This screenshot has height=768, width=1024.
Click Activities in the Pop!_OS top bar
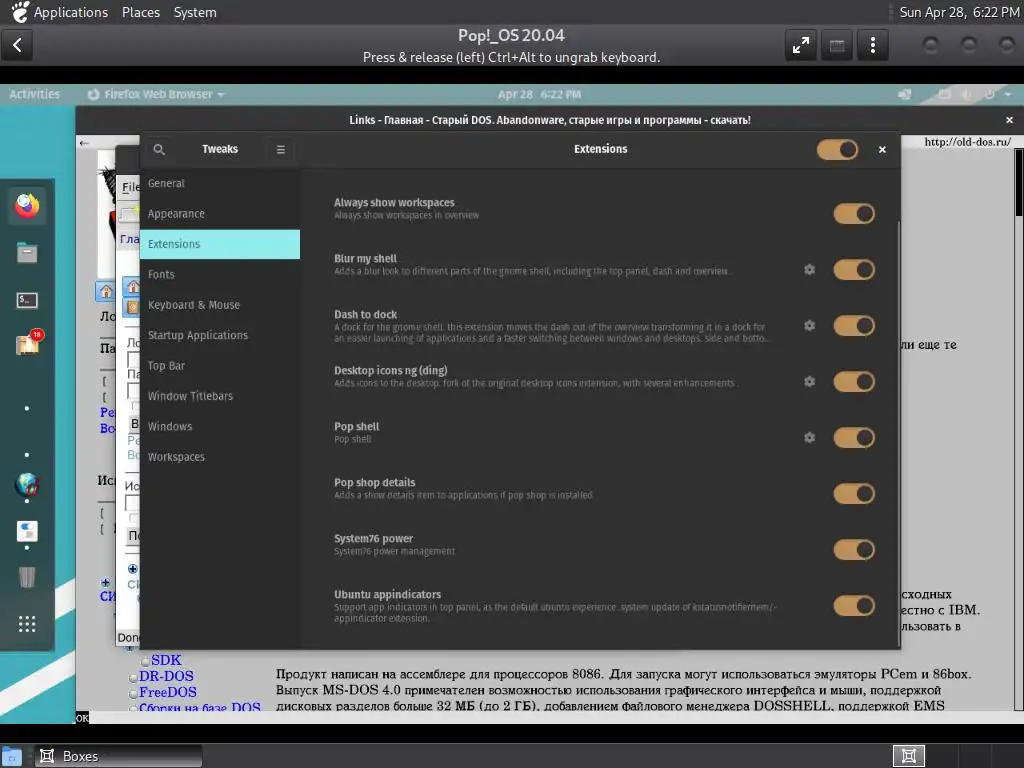pos(35,95)
